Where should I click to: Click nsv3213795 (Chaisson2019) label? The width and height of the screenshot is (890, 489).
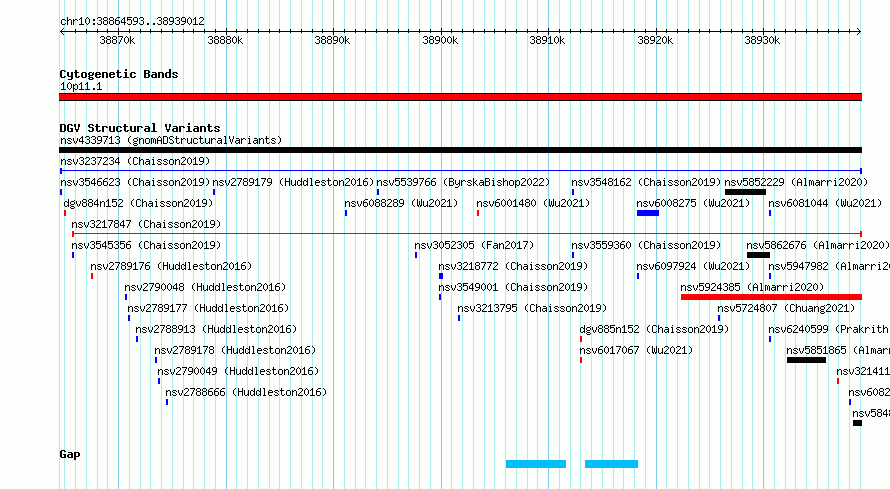pos(532,308)
